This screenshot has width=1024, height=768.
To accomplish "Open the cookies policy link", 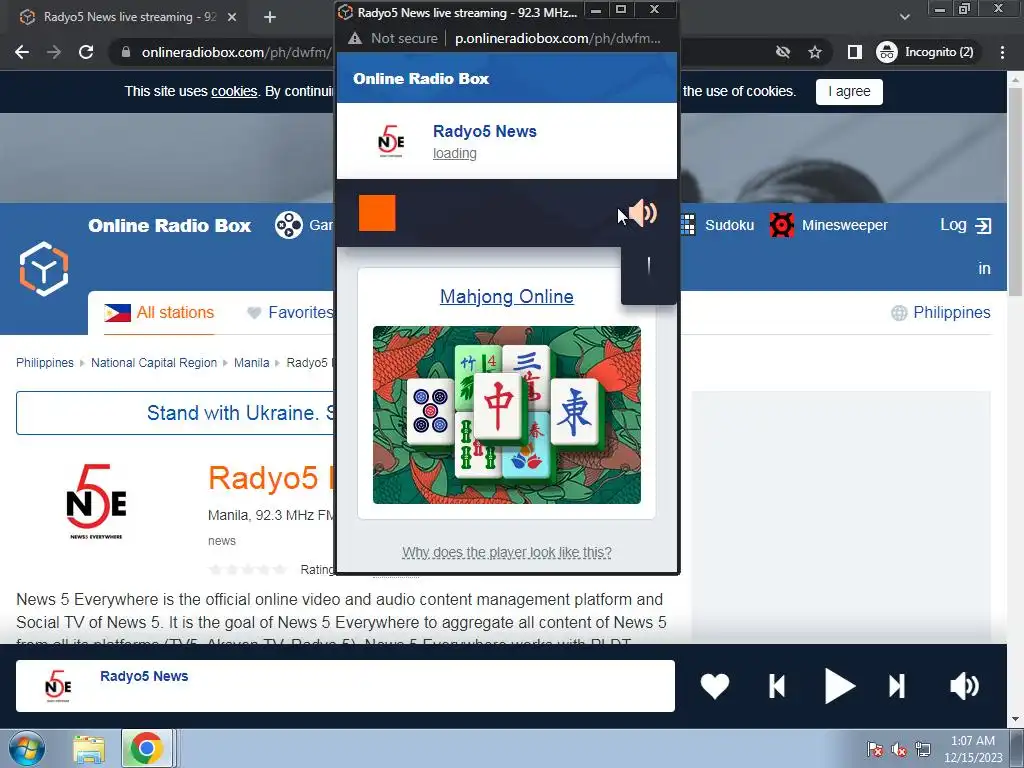I will 234,91.
